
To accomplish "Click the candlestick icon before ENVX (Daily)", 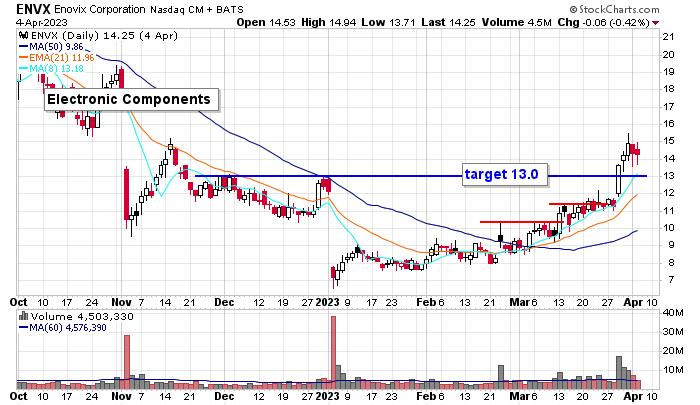I will 24,36.
